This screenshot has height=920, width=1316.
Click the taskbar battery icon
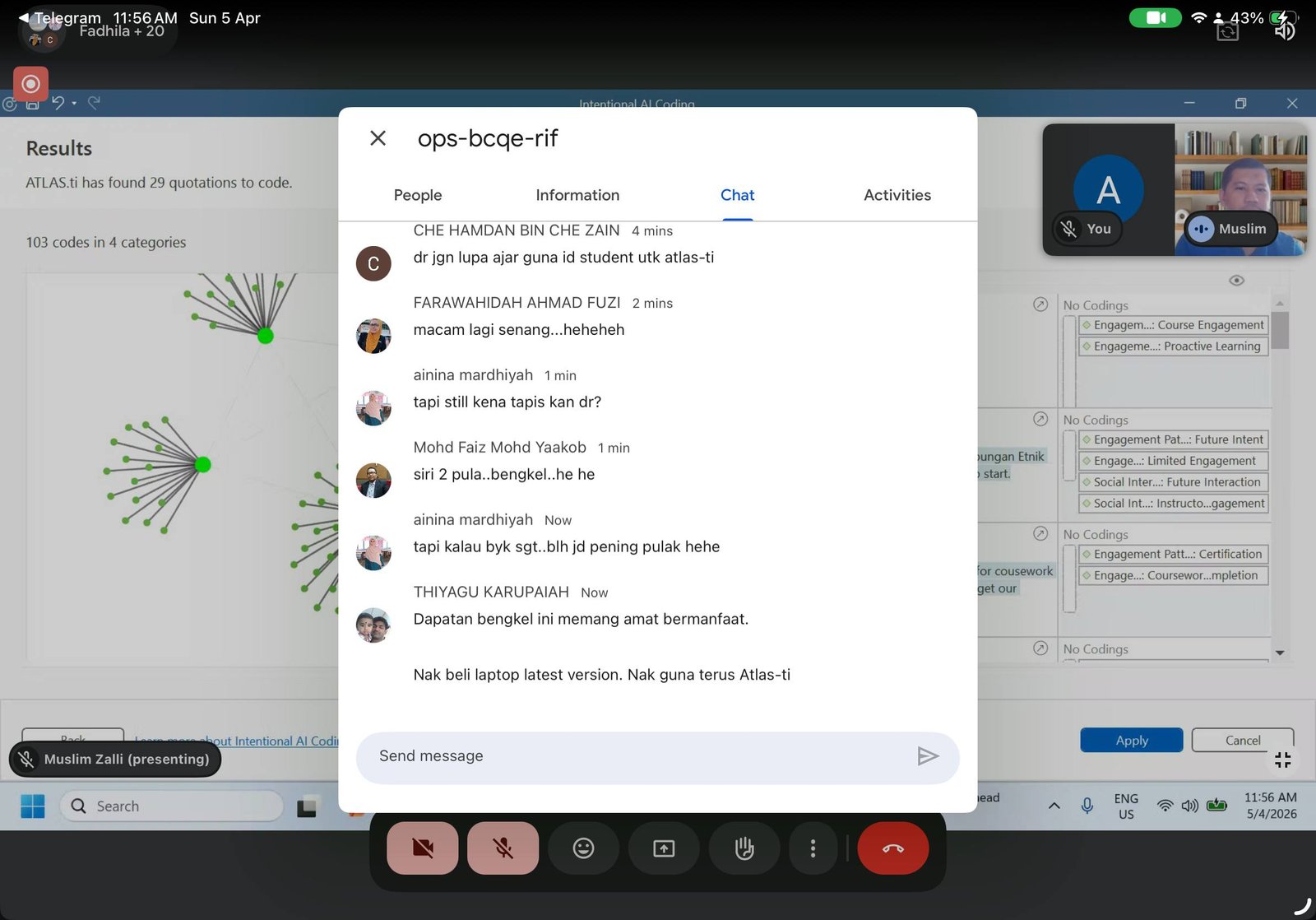click(1216, 805)
